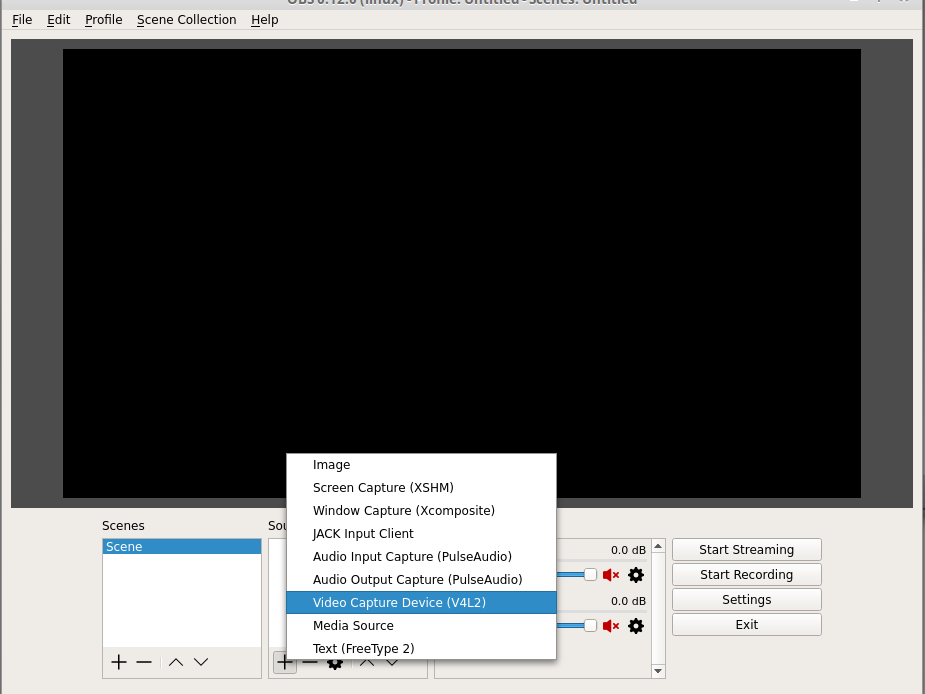
Task: Move the scene down with the down-arrow icon
Action: 201,662
